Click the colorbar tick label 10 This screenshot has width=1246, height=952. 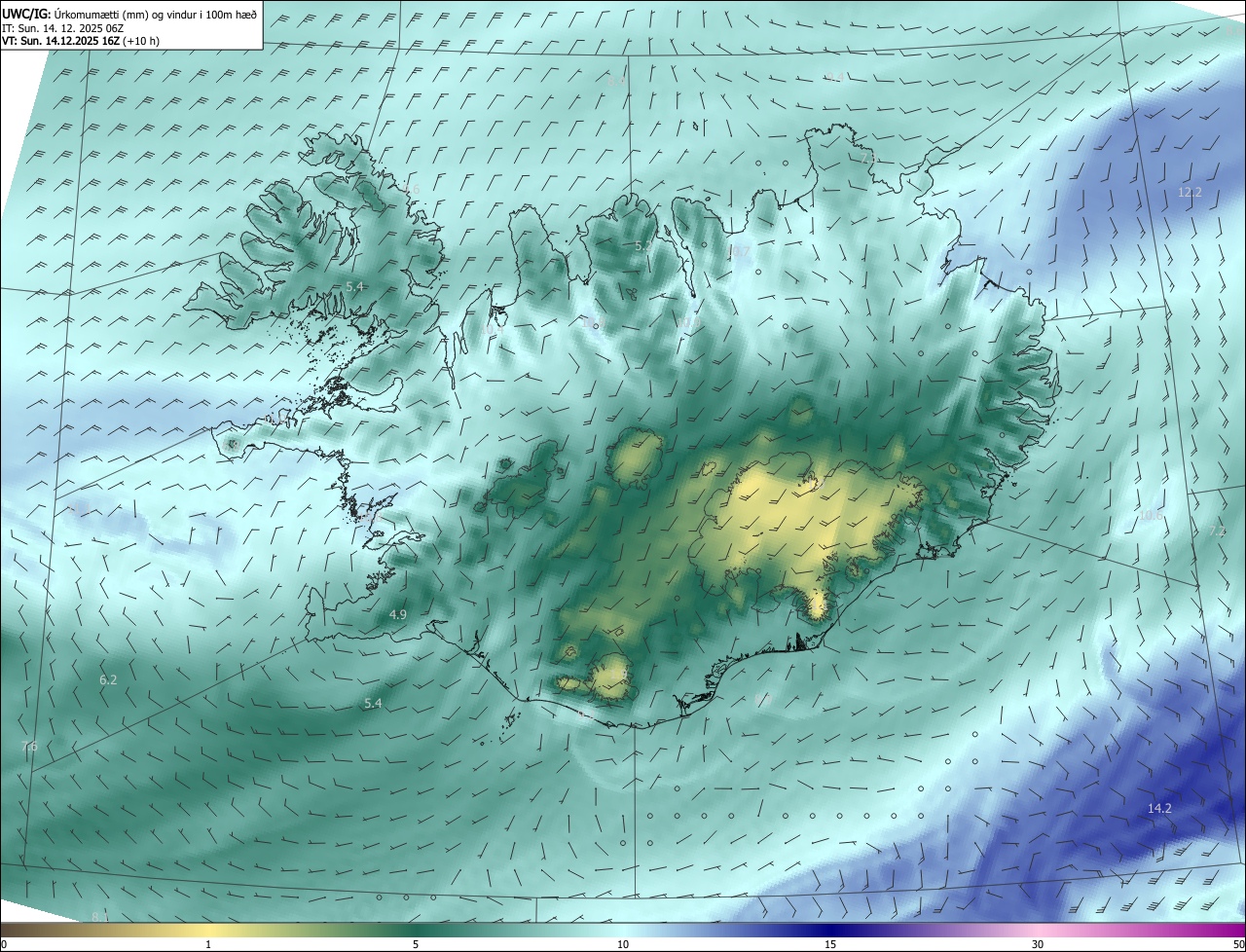[623, 944]
